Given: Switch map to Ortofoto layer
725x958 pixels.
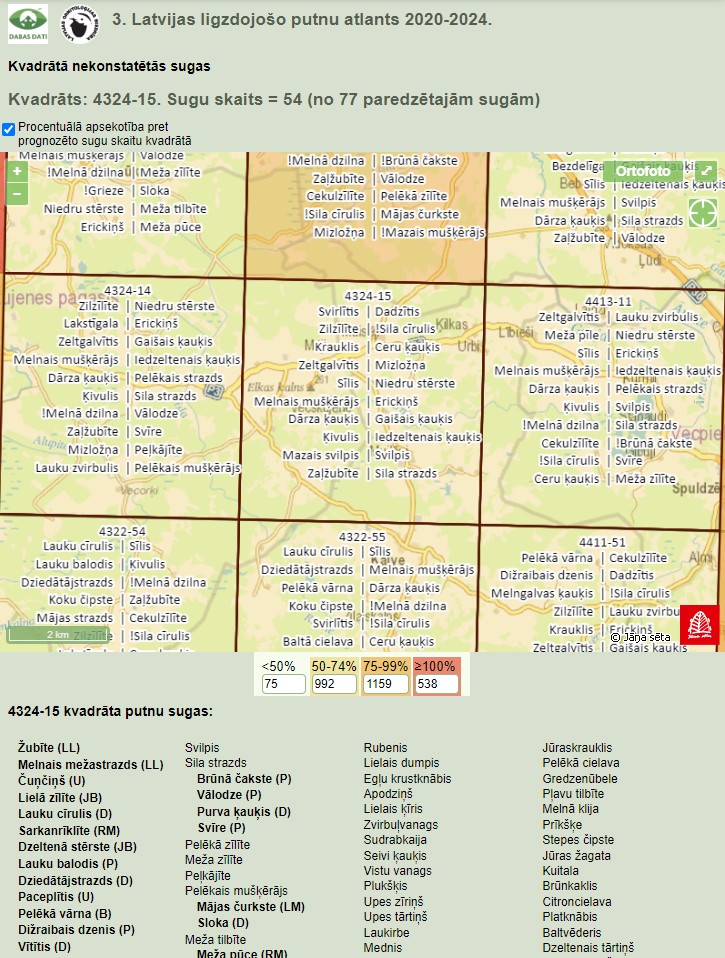Looking at the screenshot, I should (643, 171).
